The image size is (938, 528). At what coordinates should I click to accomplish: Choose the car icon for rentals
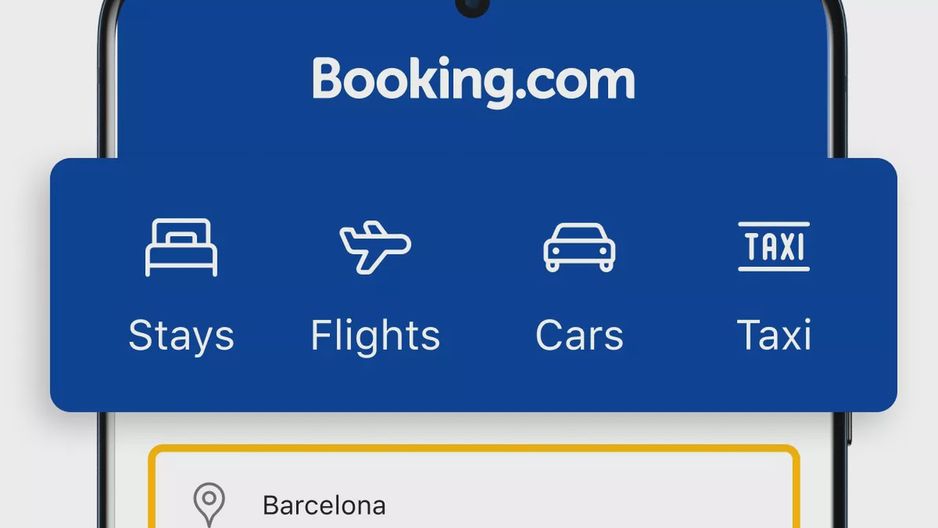click(579, 247)
